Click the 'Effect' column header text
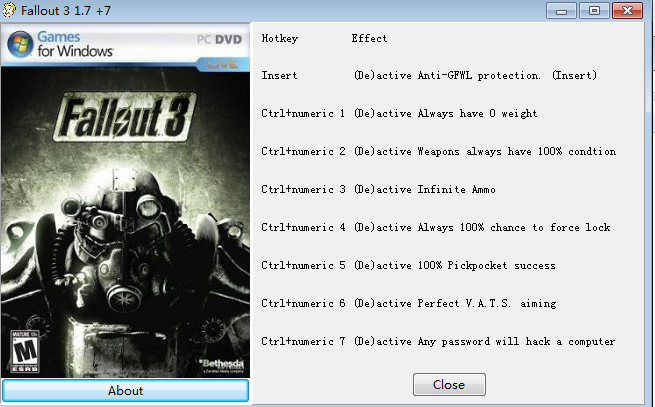This screenshot has height=407, width=655. pos(369,38)
